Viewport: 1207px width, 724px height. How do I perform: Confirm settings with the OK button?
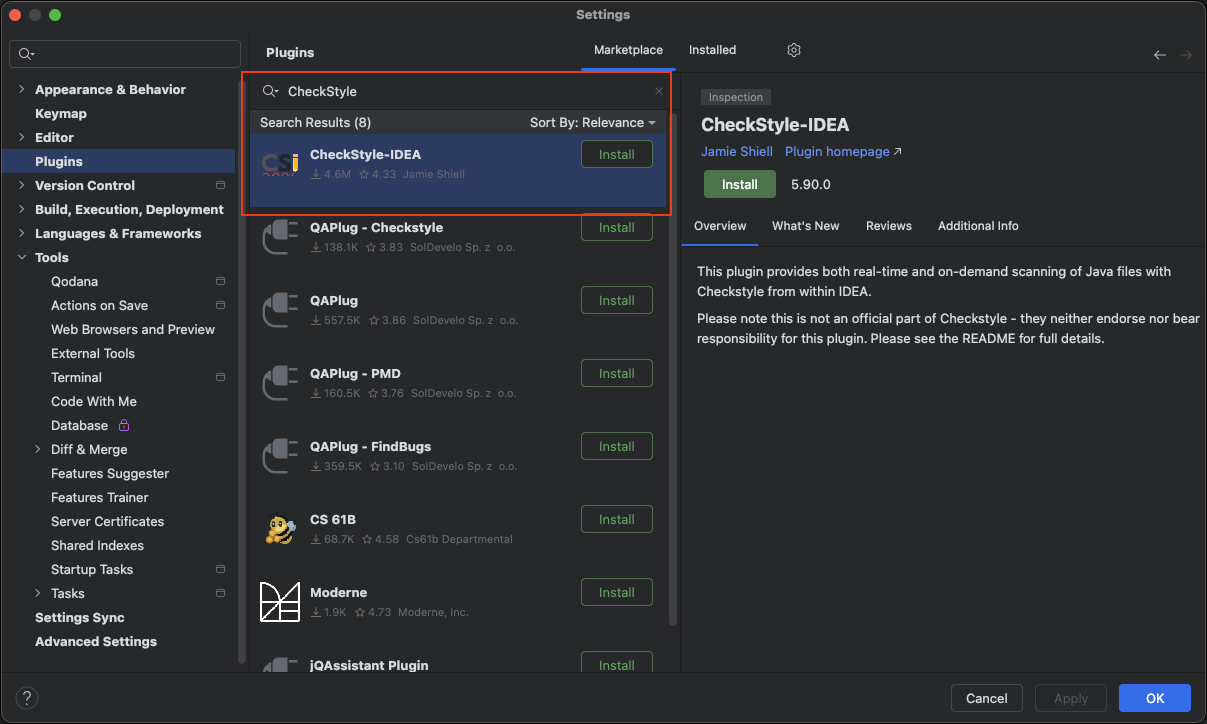pos(1155,698)
